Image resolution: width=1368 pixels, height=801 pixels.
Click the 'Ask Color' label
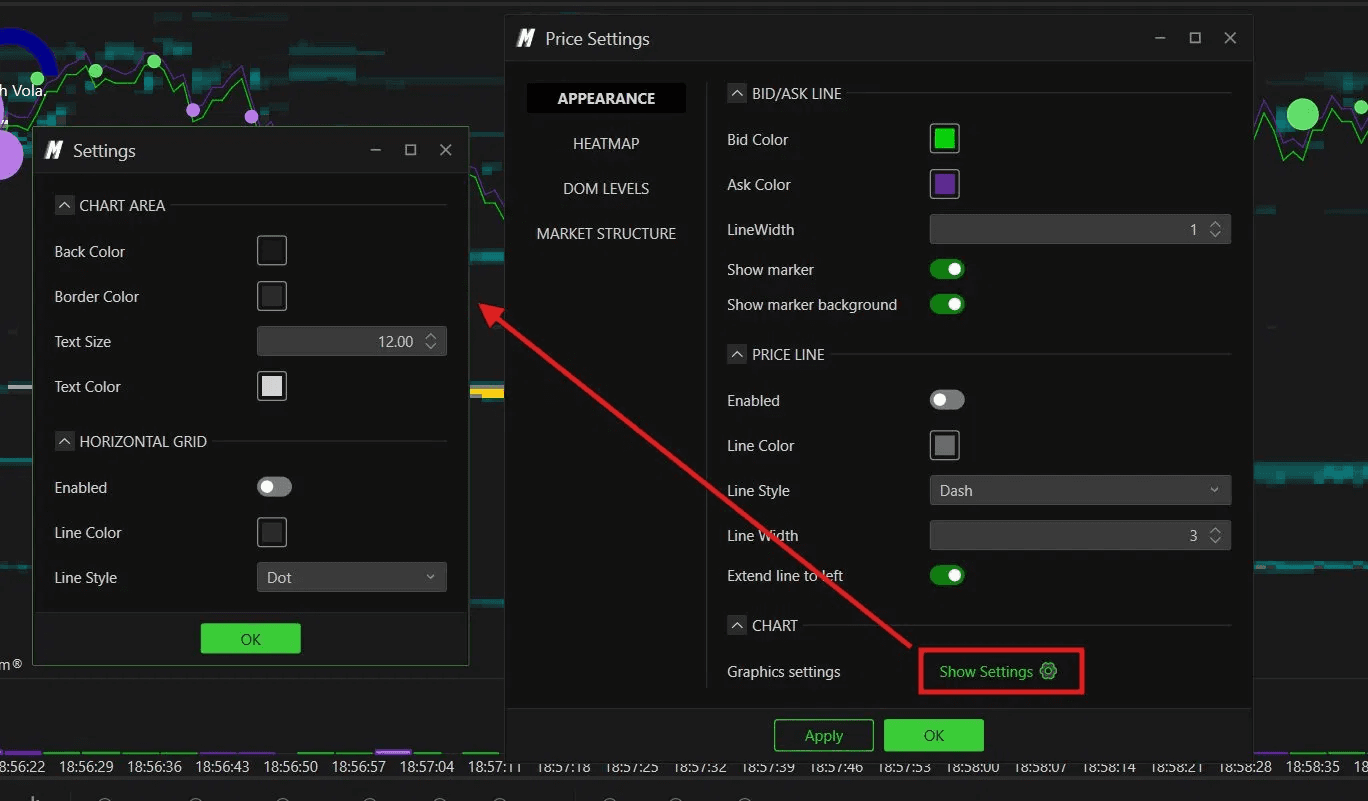(759, 184)
